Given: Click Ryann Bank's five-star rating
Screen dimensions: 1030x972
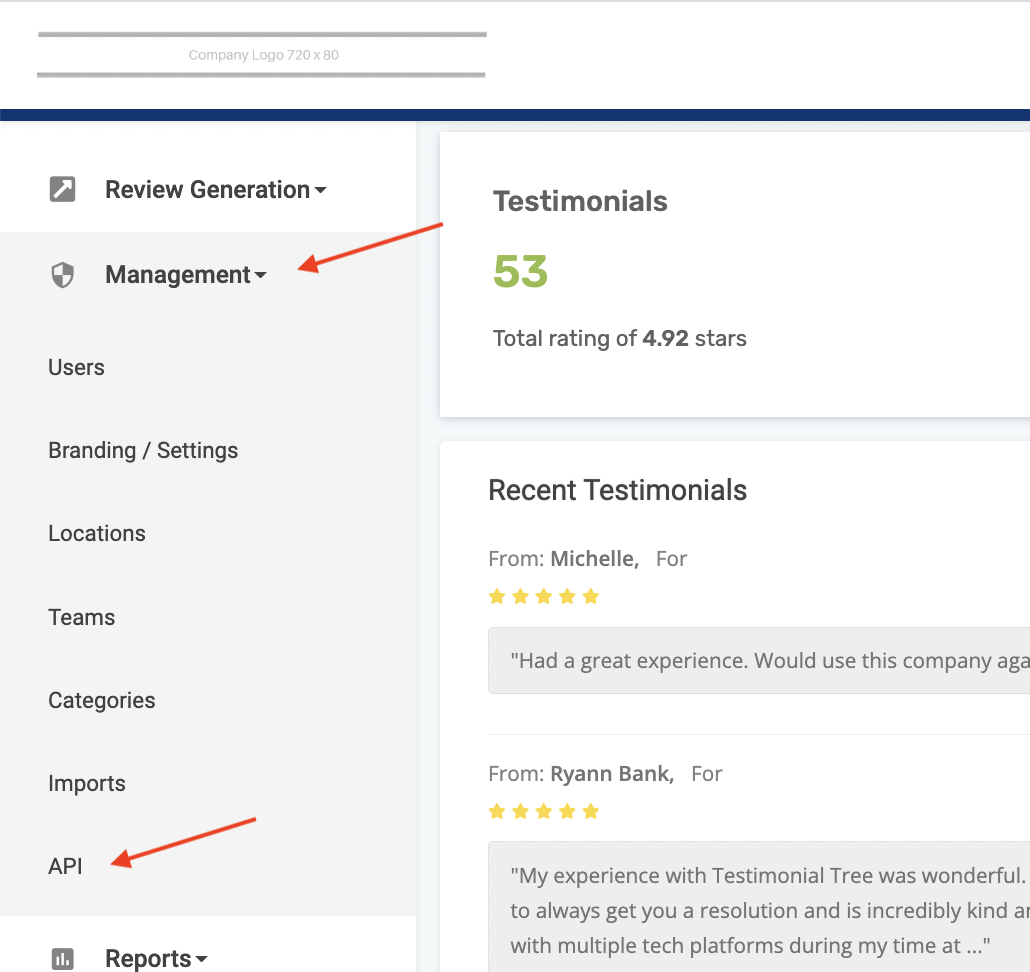Looking at the screenshot, I should click(x=543, y=811).
